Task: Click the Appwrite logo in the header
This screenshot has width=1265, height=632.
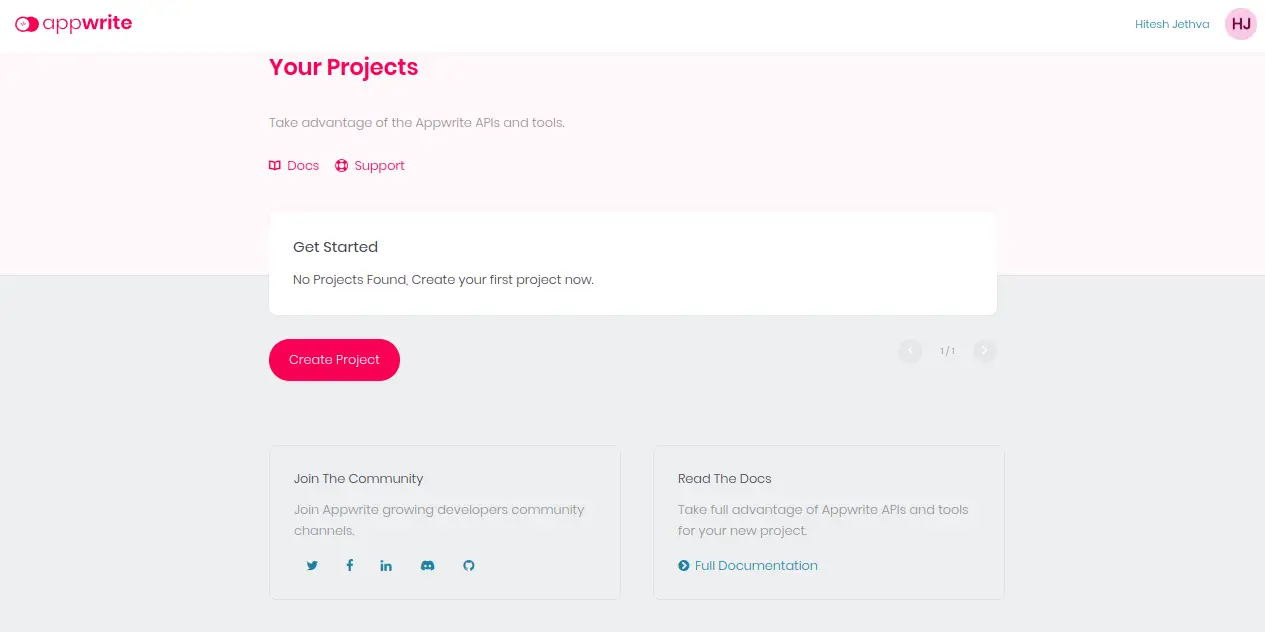Action: tap(73, 24)
